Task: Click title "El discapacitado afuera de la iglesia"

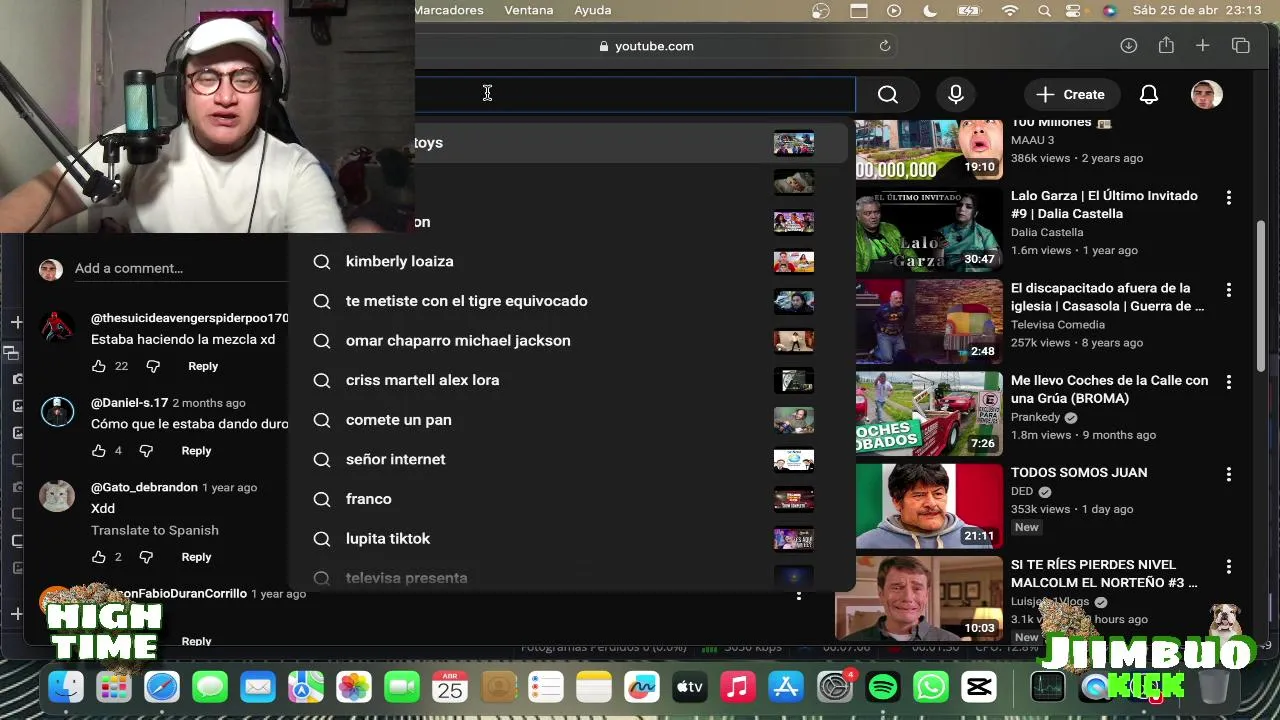Action: coord(1107,297)
